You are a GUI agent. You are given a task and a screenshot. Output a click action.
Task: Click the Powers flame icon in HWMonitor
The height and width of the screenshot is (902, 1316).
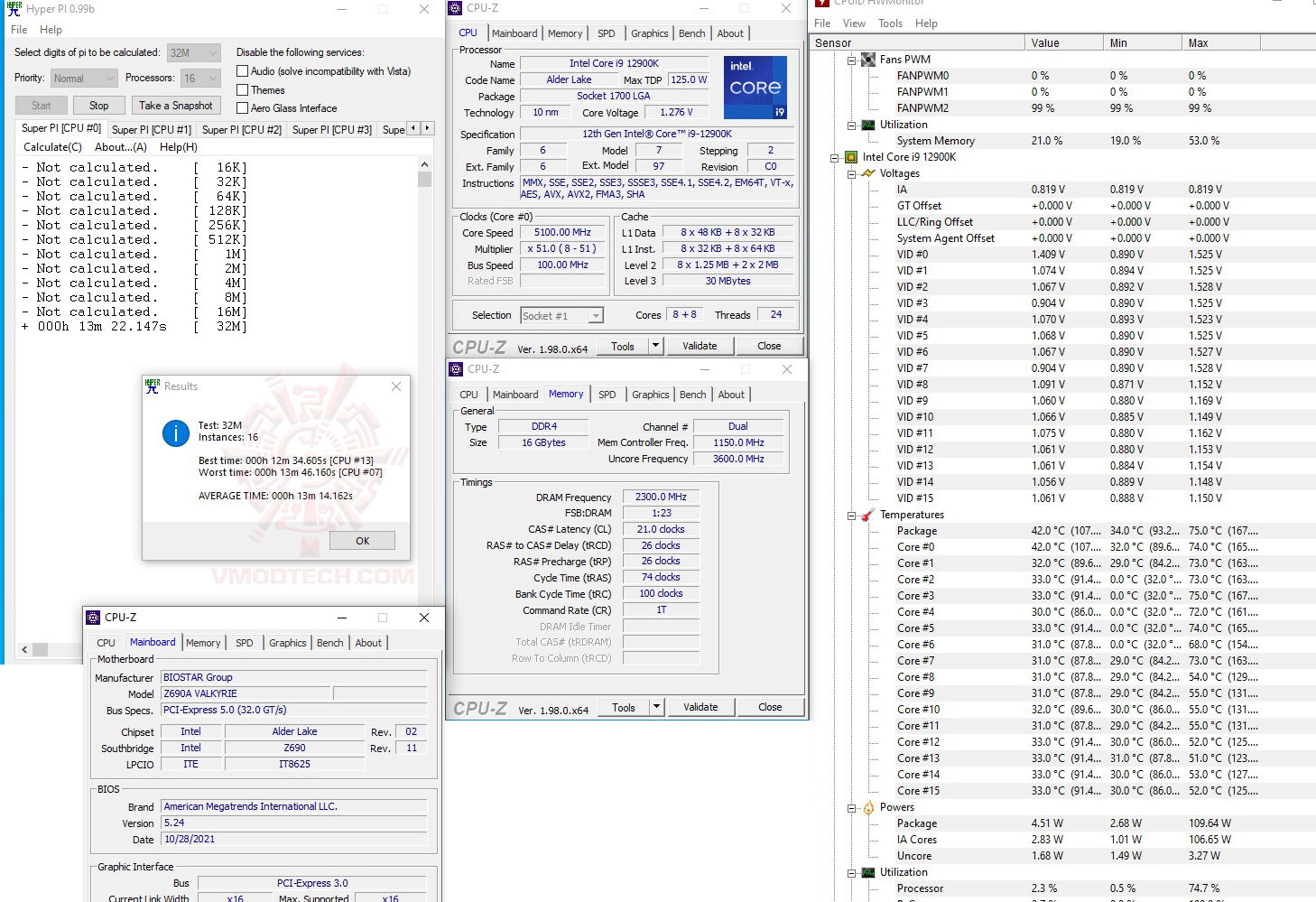pos(868,807)
